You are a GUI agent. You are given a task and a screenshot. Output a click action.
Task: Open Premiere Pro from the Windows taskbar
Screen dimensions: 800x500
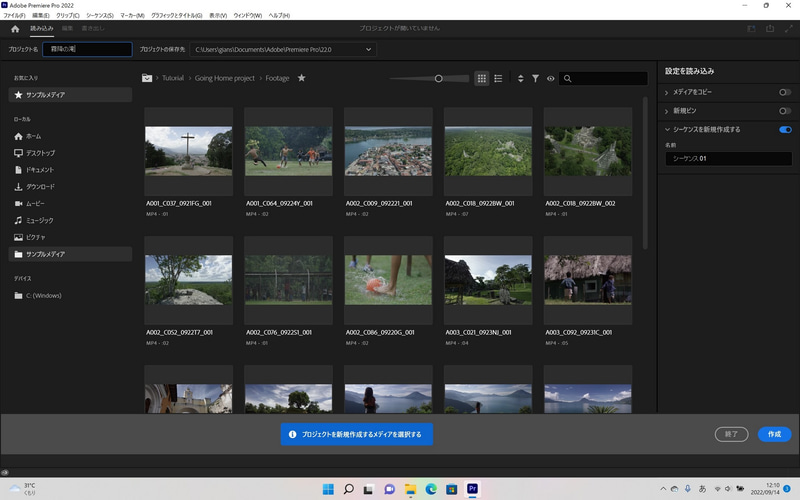point(473,489)
